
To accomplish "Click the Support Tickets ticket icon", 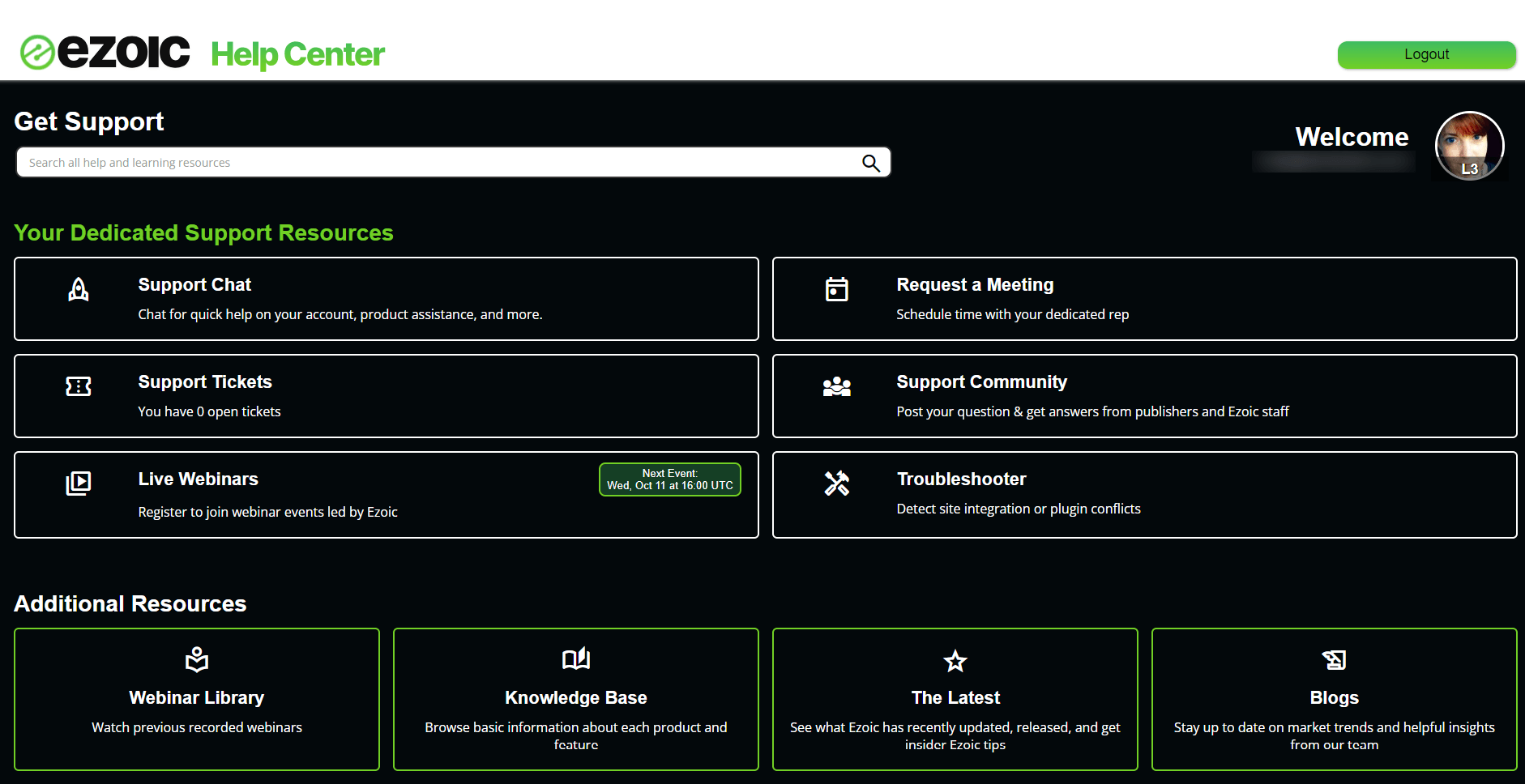I will [x=79, y=386].
